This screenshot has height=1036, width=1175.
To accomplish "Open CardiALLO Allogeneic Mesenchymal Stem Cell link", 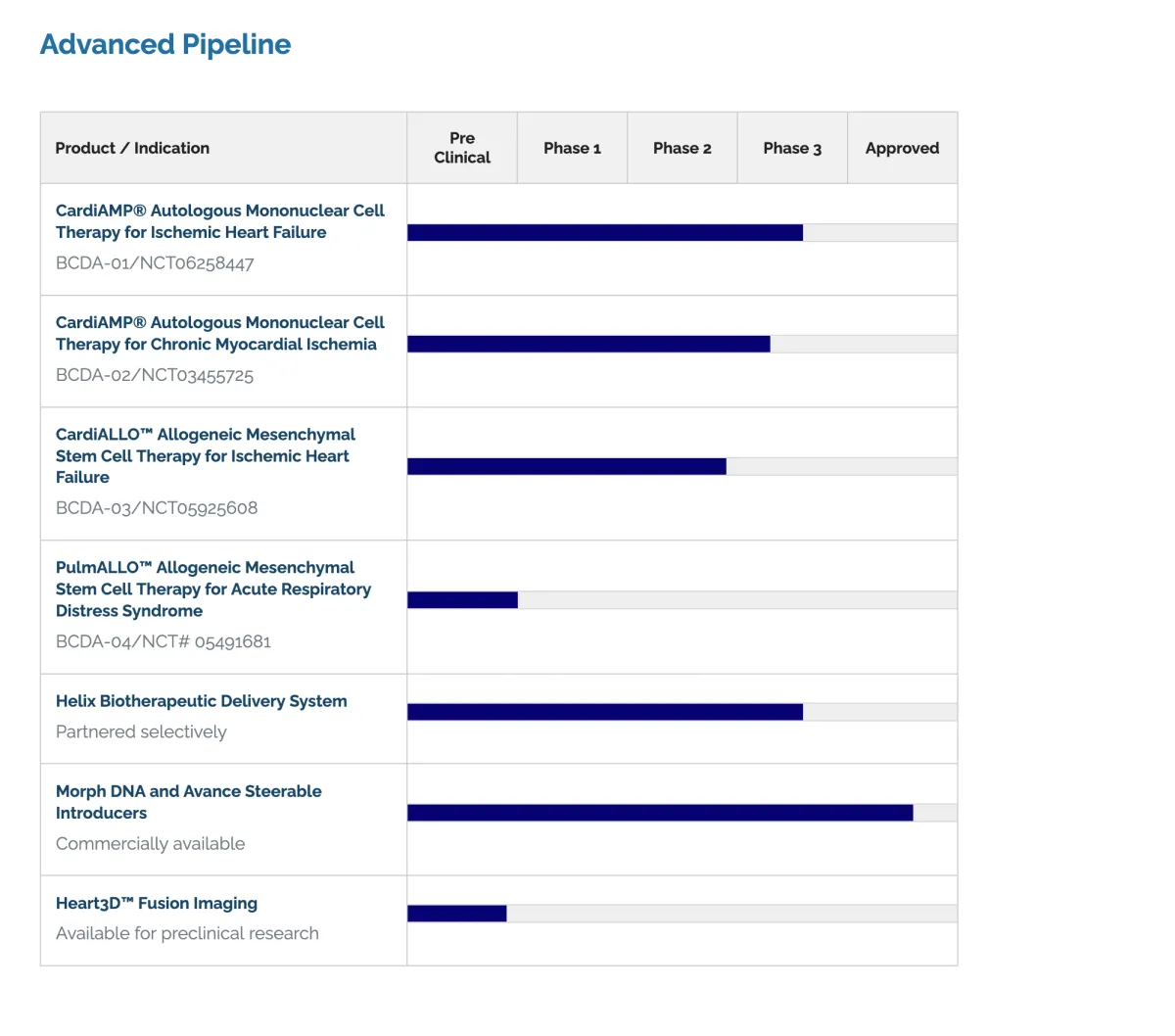I will (x=206, y=455).
